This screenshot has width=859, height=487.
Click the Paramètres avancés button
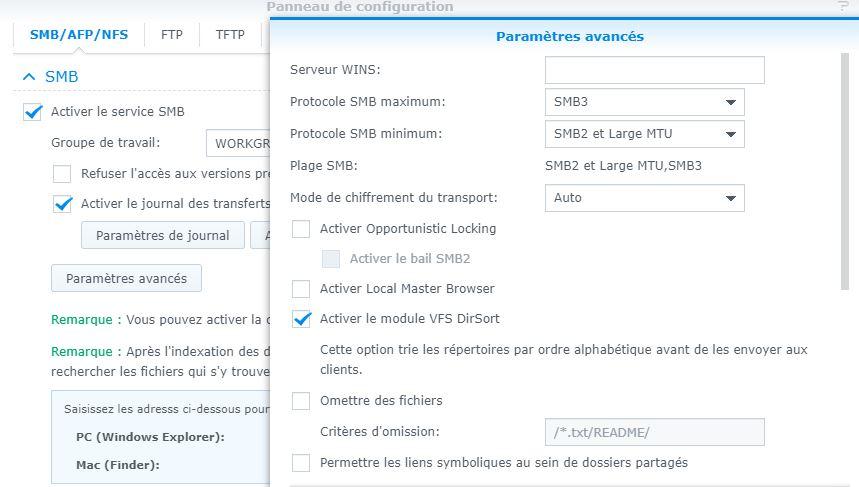pos(126,279)
